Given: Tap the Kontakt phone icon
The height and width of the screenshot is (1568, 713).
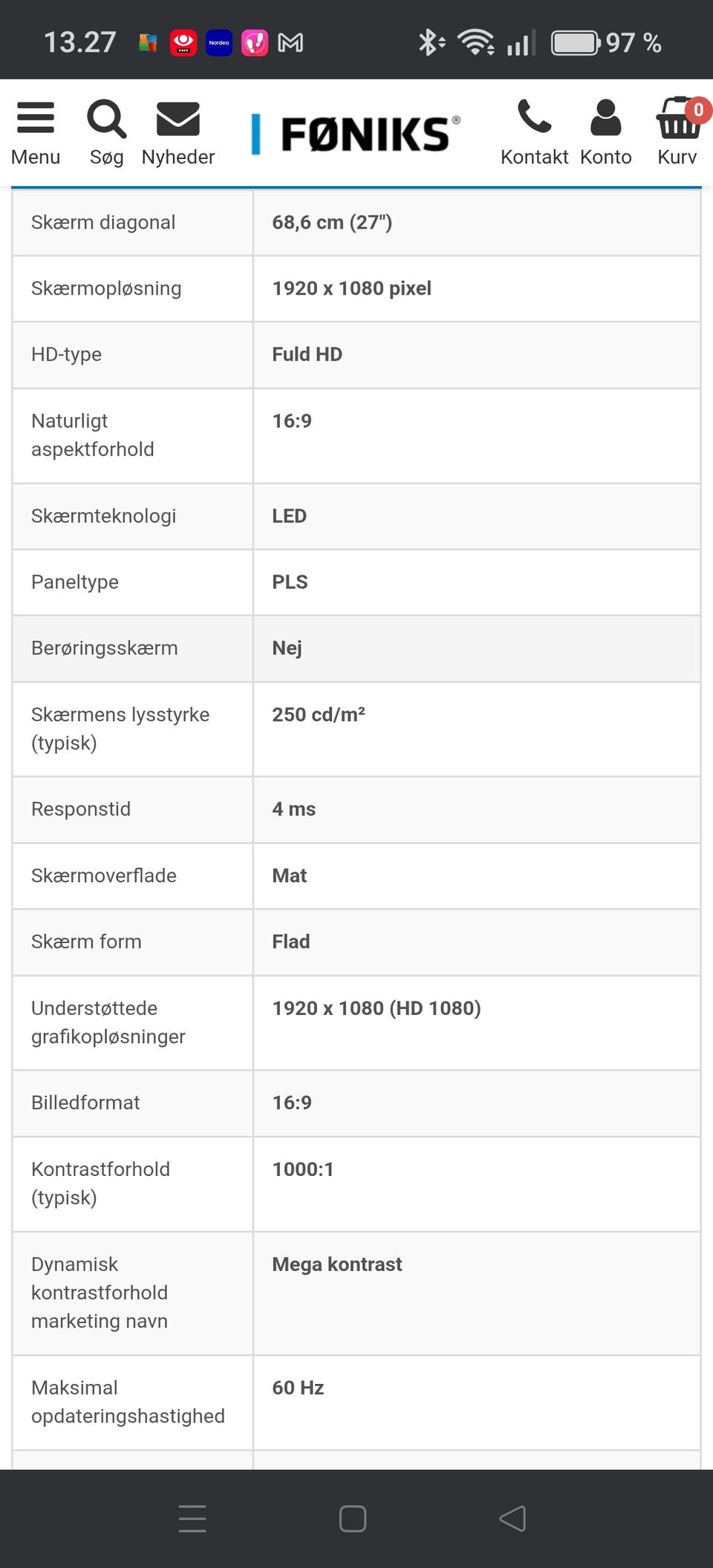Looking at the screenshot, I should coord(534,117).
